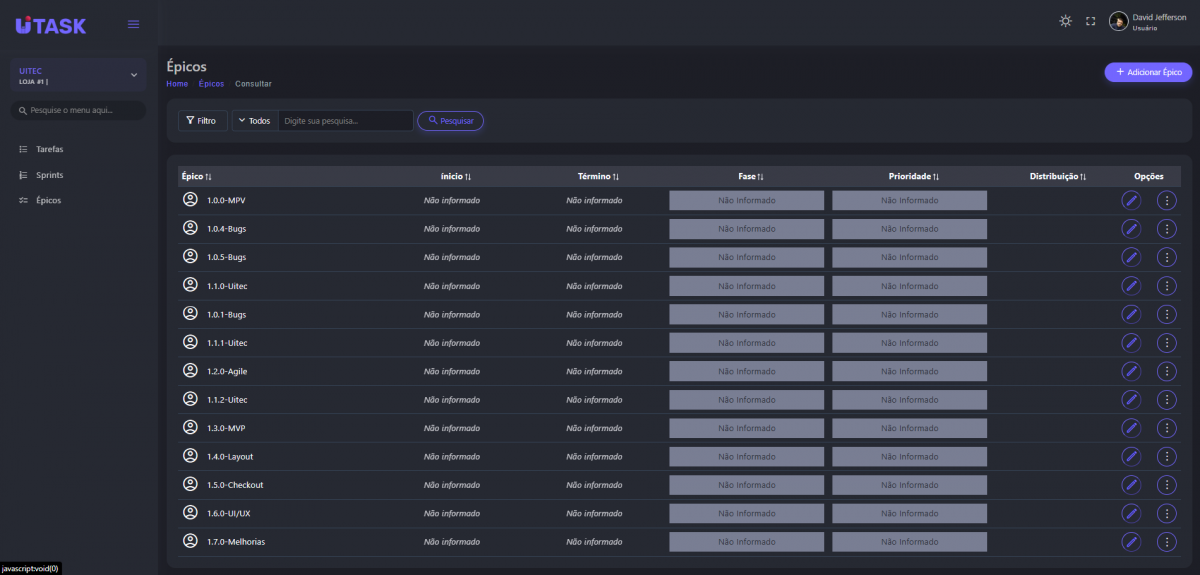
Task: Toggle the light/dark theme sun icon
Action: coord(1065,21)
